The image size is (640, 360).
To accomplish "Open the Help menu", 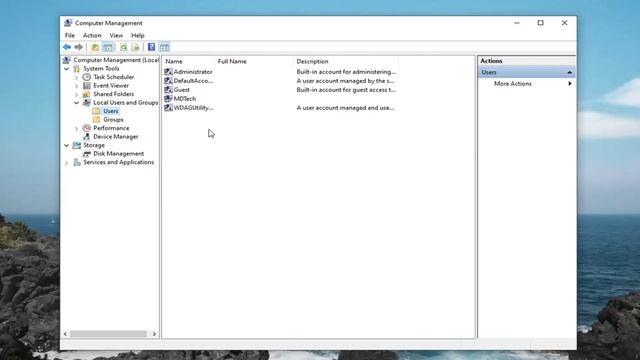I will coord(138,36).
